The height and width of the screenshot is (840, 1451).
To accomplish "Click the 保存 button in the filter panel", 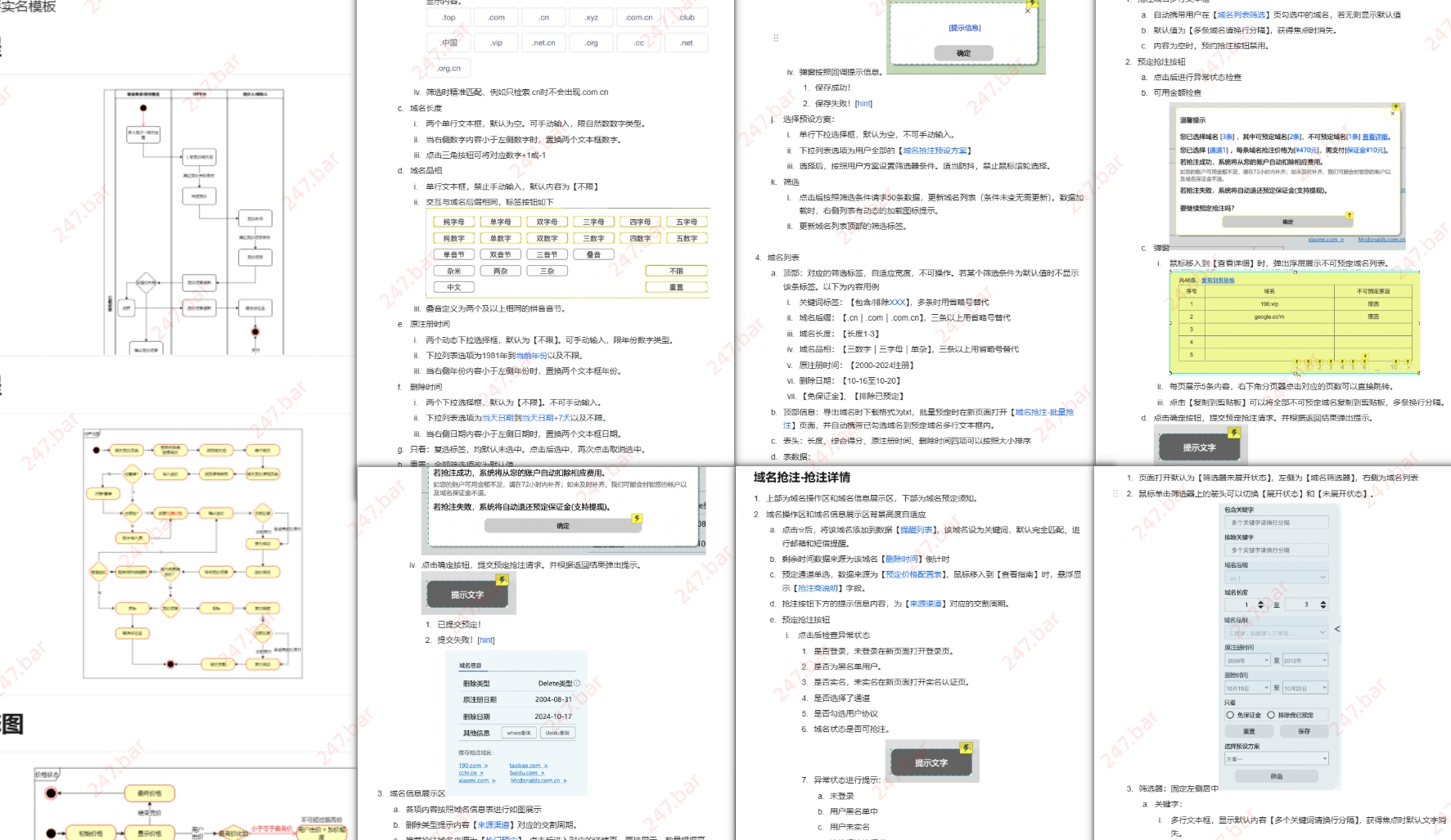I will point(1304,731).
